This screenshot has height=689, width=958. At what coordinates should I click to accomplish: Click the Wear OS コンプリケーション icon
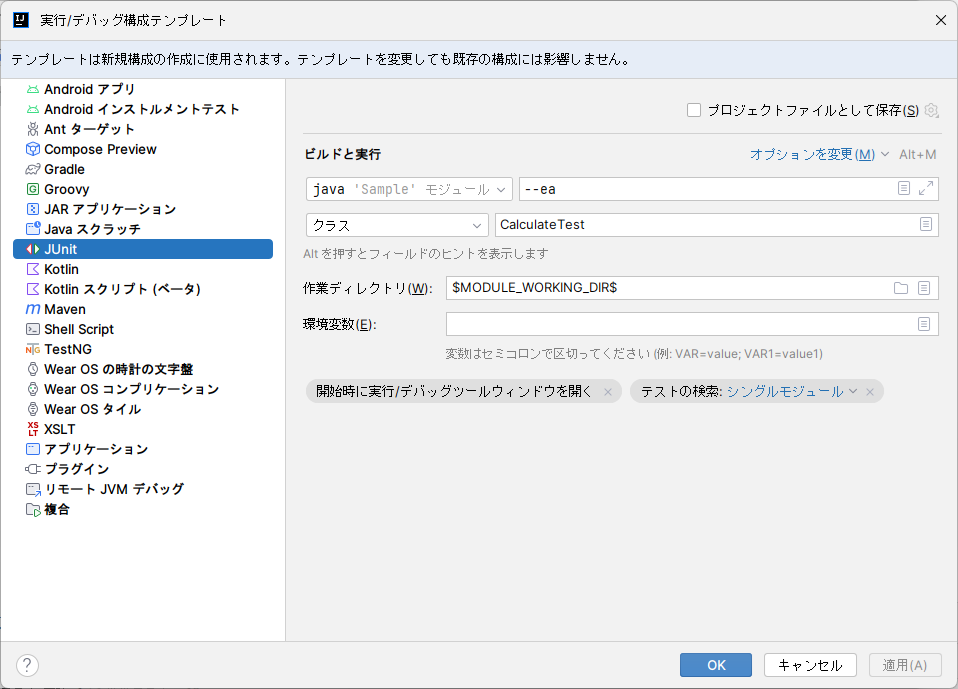click(33, 389)
